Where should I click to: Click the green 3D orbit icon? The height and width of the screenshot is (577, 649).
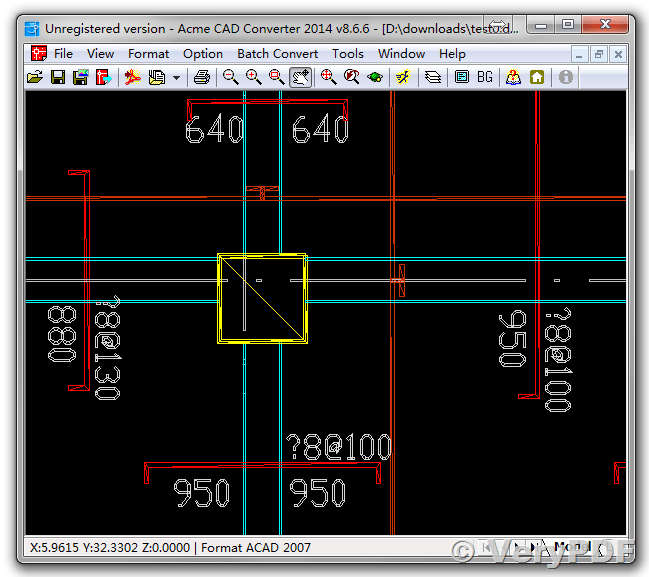375,77
